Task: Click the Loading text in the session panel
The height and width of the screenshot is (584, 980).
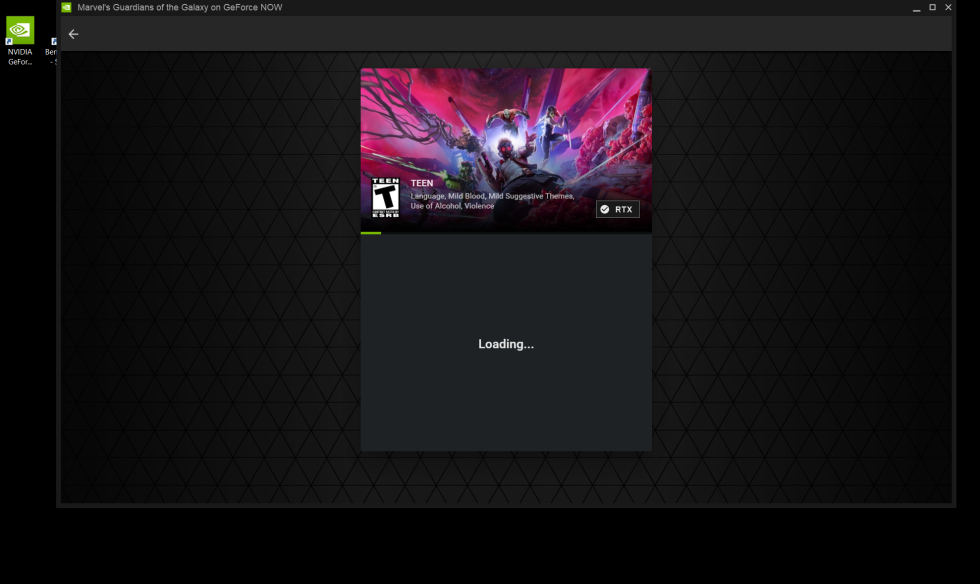Action: 505,344
